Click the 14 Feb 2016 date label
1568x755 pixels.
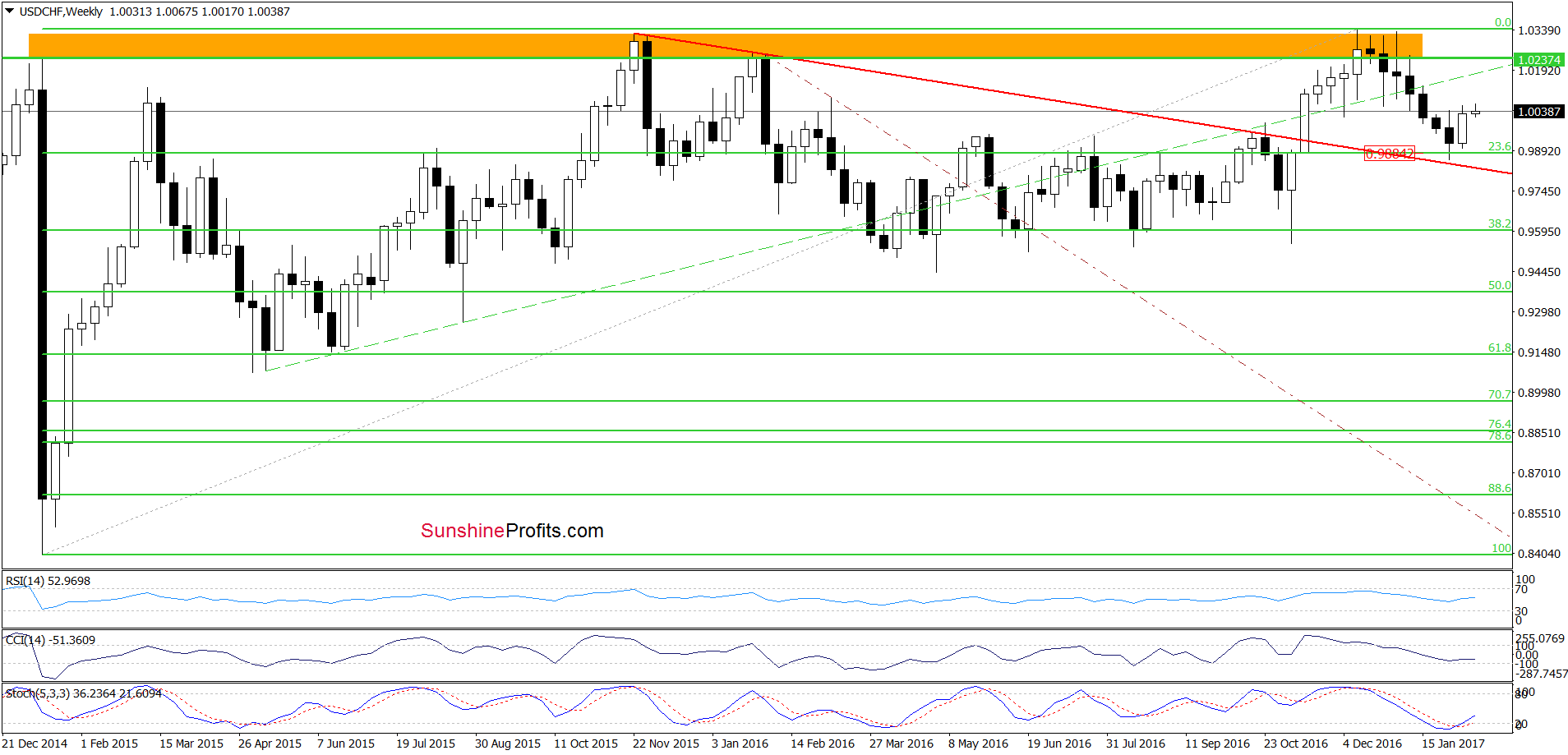pos(823,743)
